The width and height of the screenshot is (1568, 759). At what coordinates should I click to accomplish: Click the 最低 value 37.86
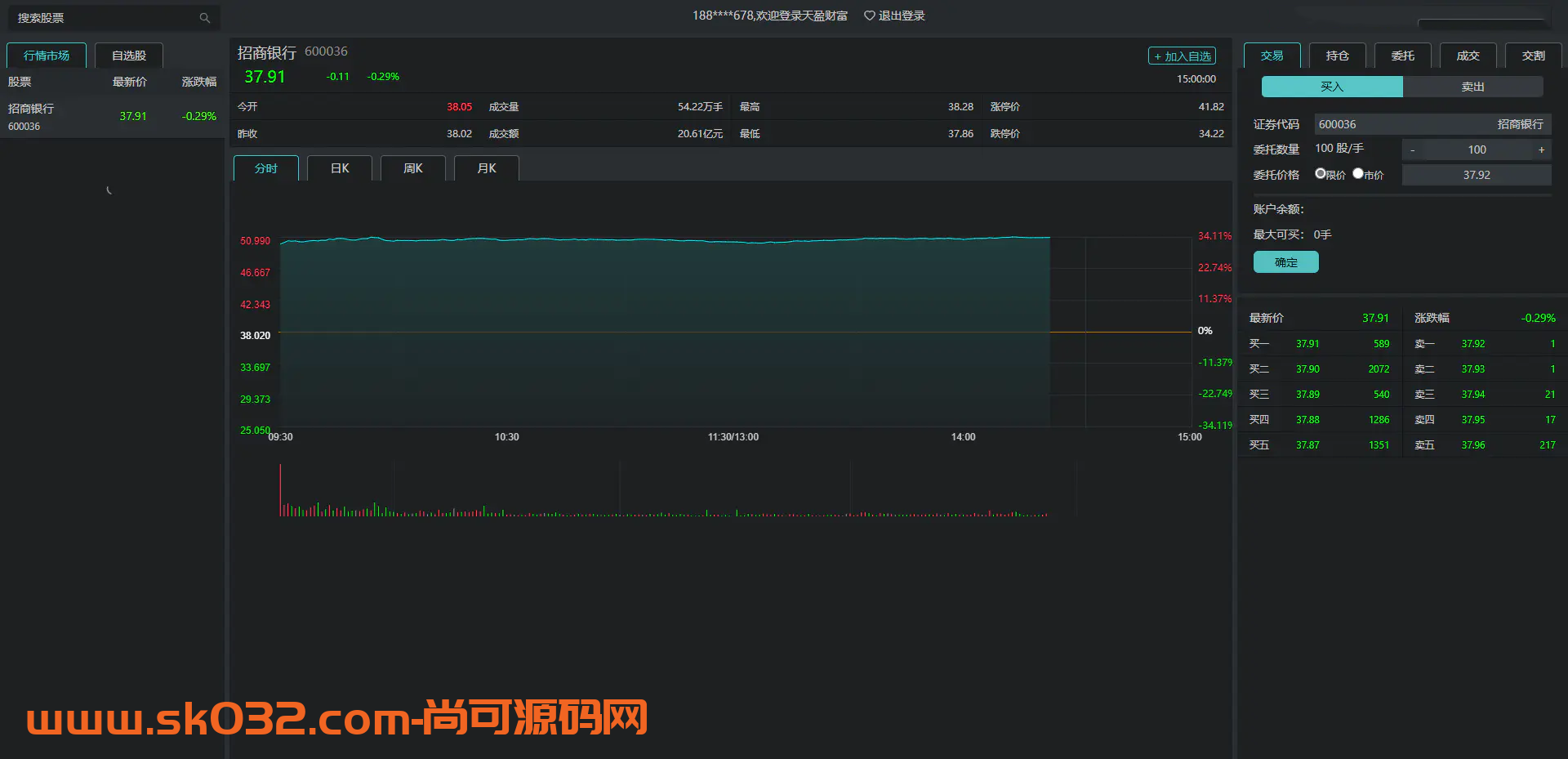(x=960, y=134)
